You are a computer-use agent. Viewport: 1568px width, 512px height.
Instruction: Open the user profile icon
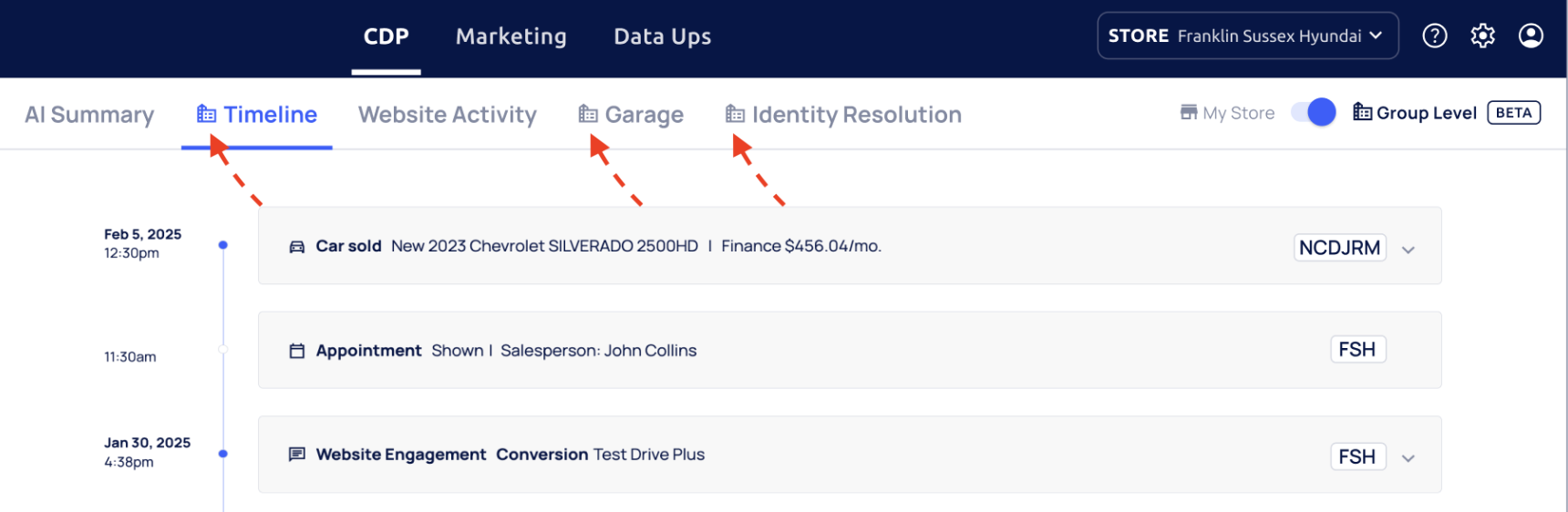coord(1531,36)
